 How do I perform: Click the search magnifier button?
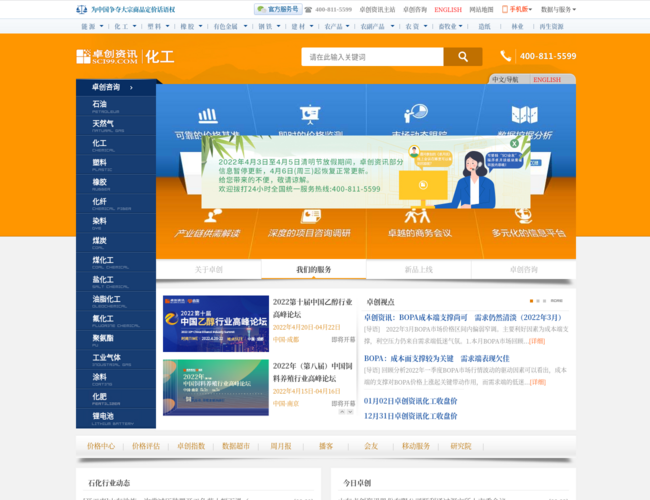463,57
